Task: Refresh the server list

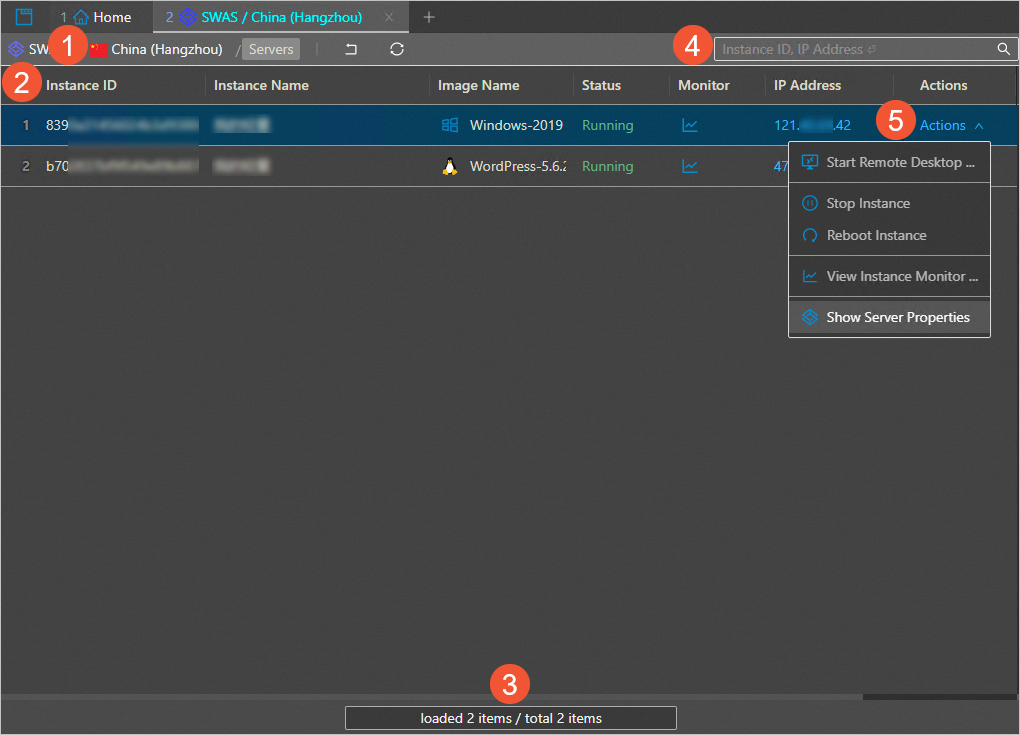Action: 396,48
